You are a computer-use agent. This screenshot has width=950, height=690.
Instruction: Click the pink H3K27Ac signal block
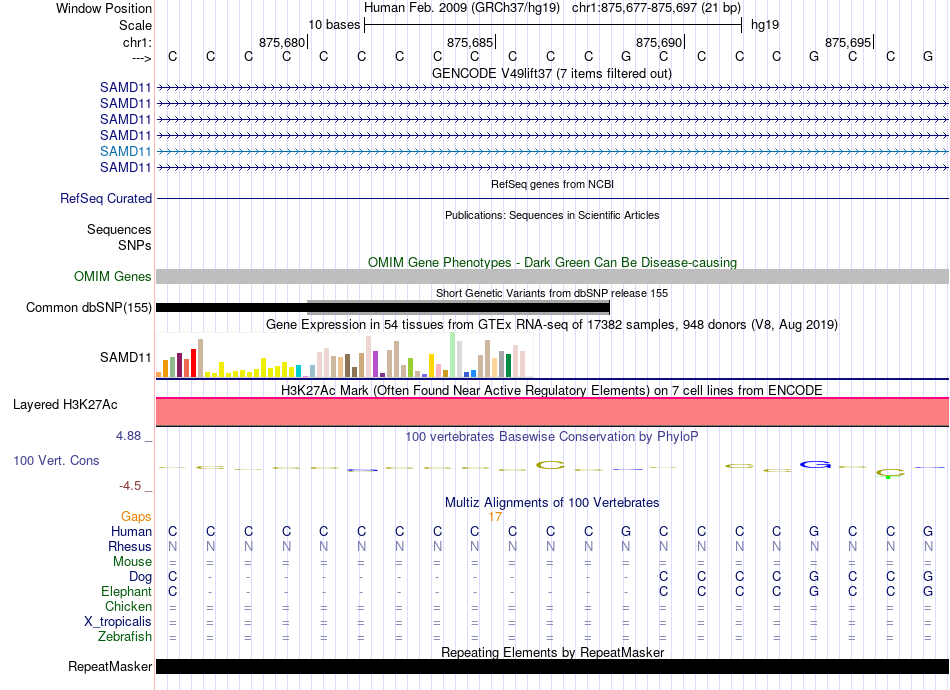coord(552,412)
